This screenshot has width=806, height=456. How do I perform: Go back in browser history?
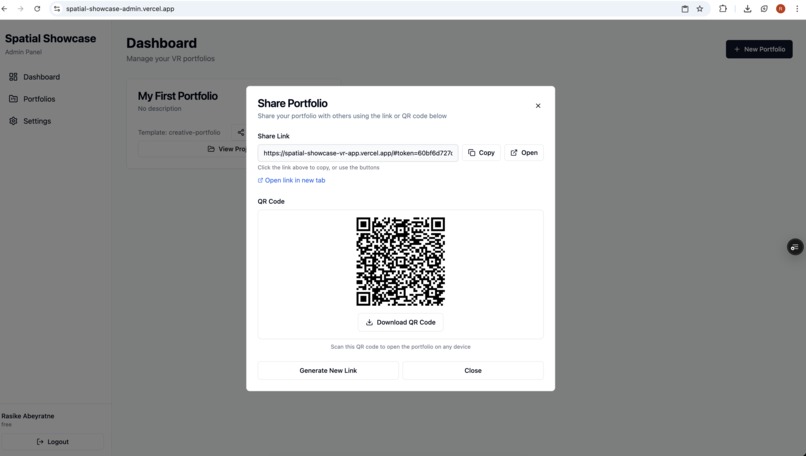click(5, 9)
